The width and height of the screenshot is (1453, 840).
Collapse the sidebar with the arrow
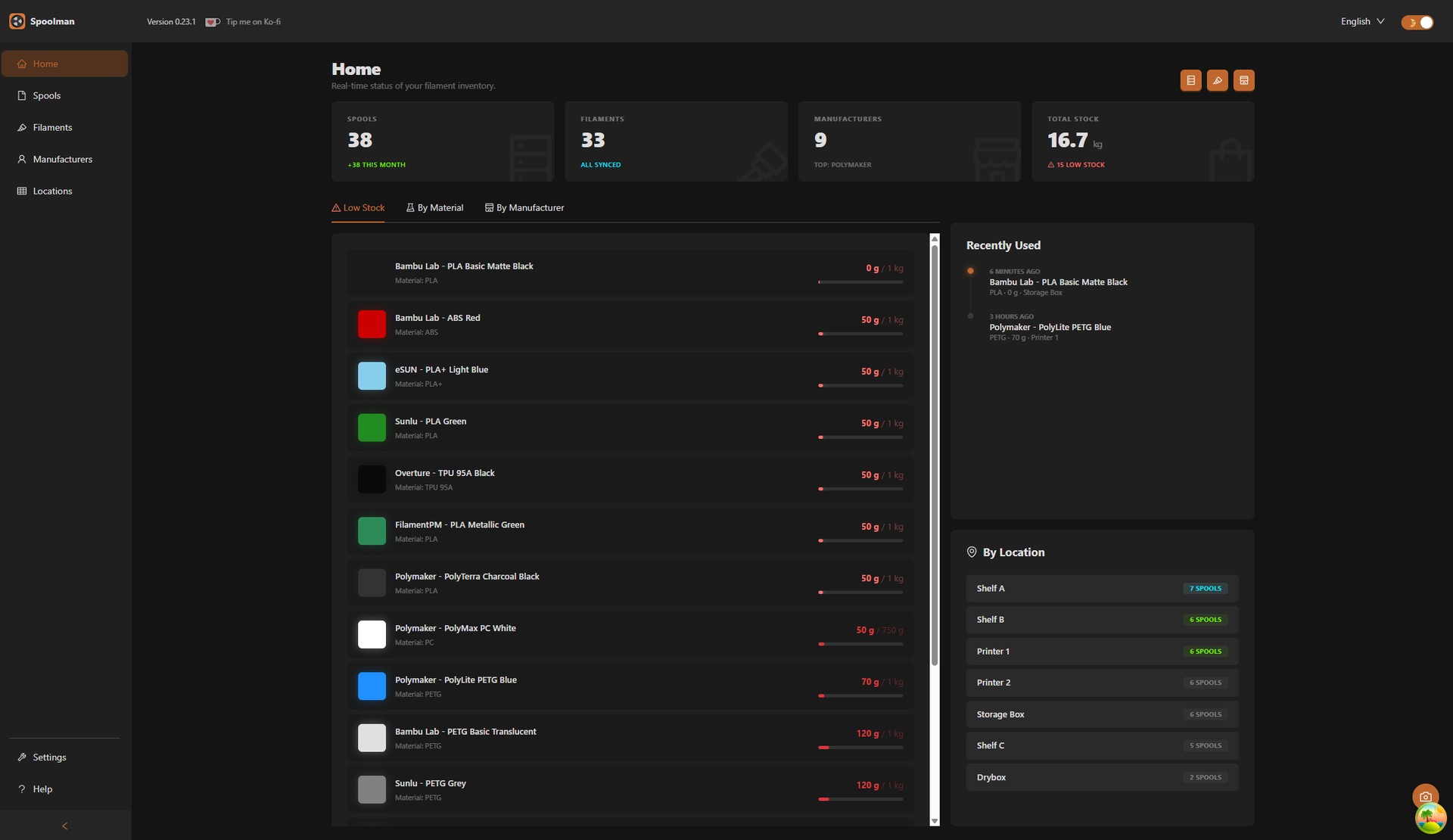(x=65, y=826)
